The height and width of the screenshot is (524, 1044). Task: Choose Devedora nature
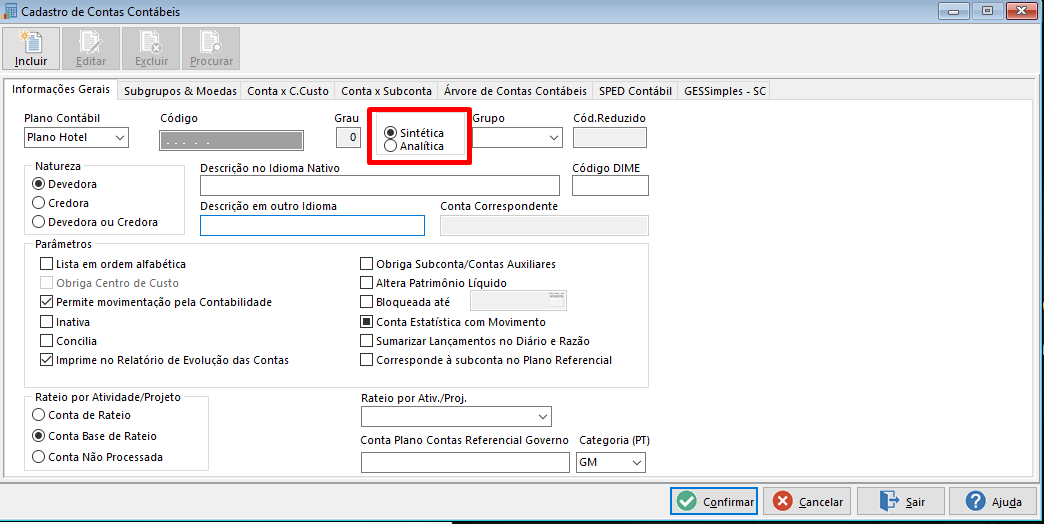65,184
